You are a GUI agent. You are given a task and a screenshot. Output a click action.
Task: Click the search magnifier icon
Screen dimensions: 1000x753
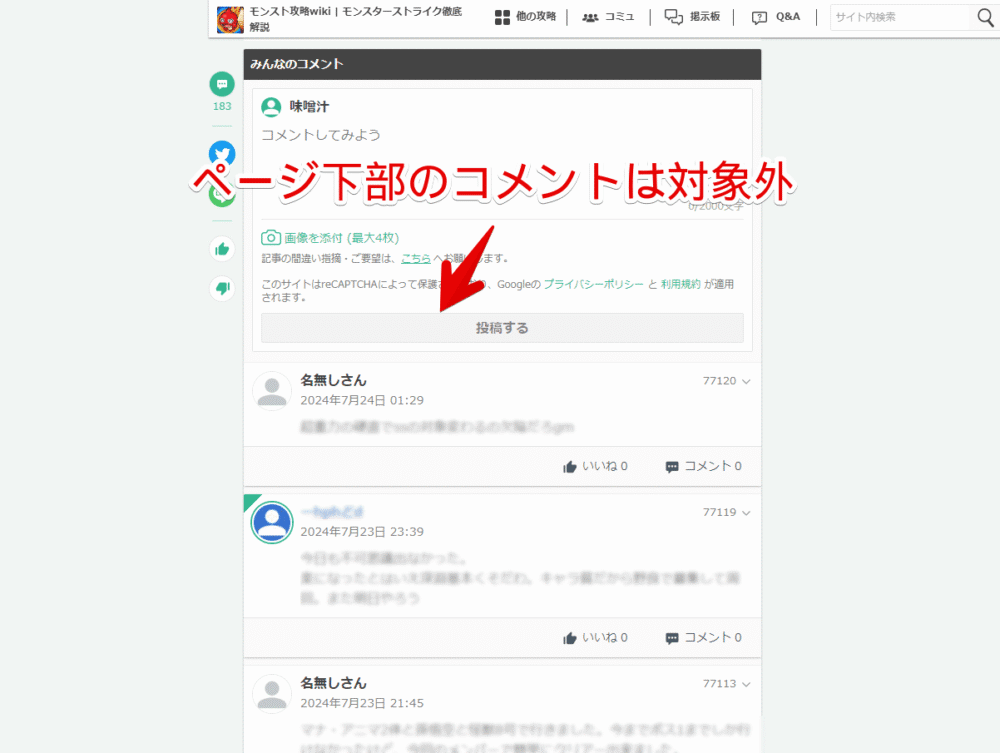[x=984, y=17]
